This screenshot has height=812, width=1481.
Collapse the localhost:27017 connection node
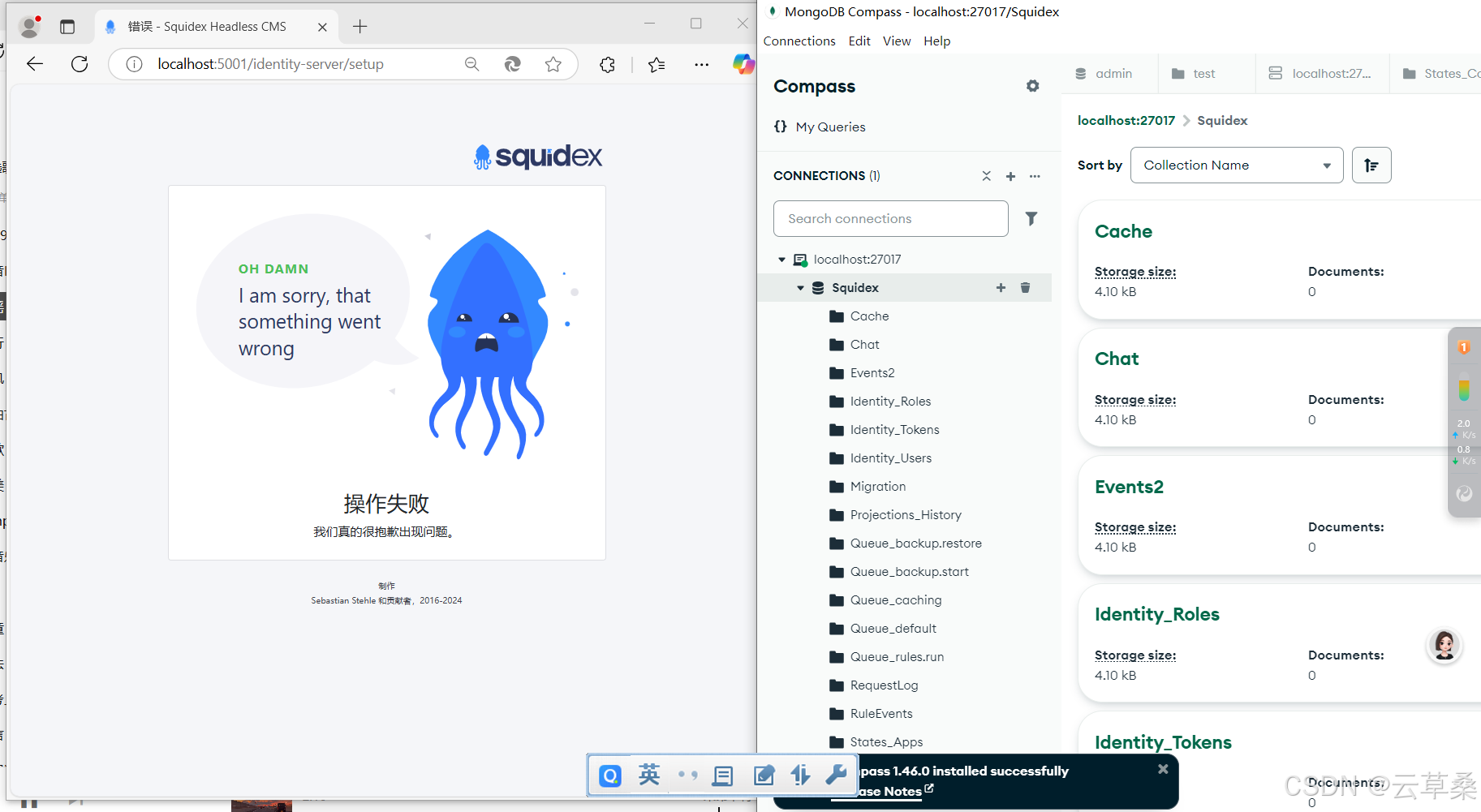tap(781, 260)
